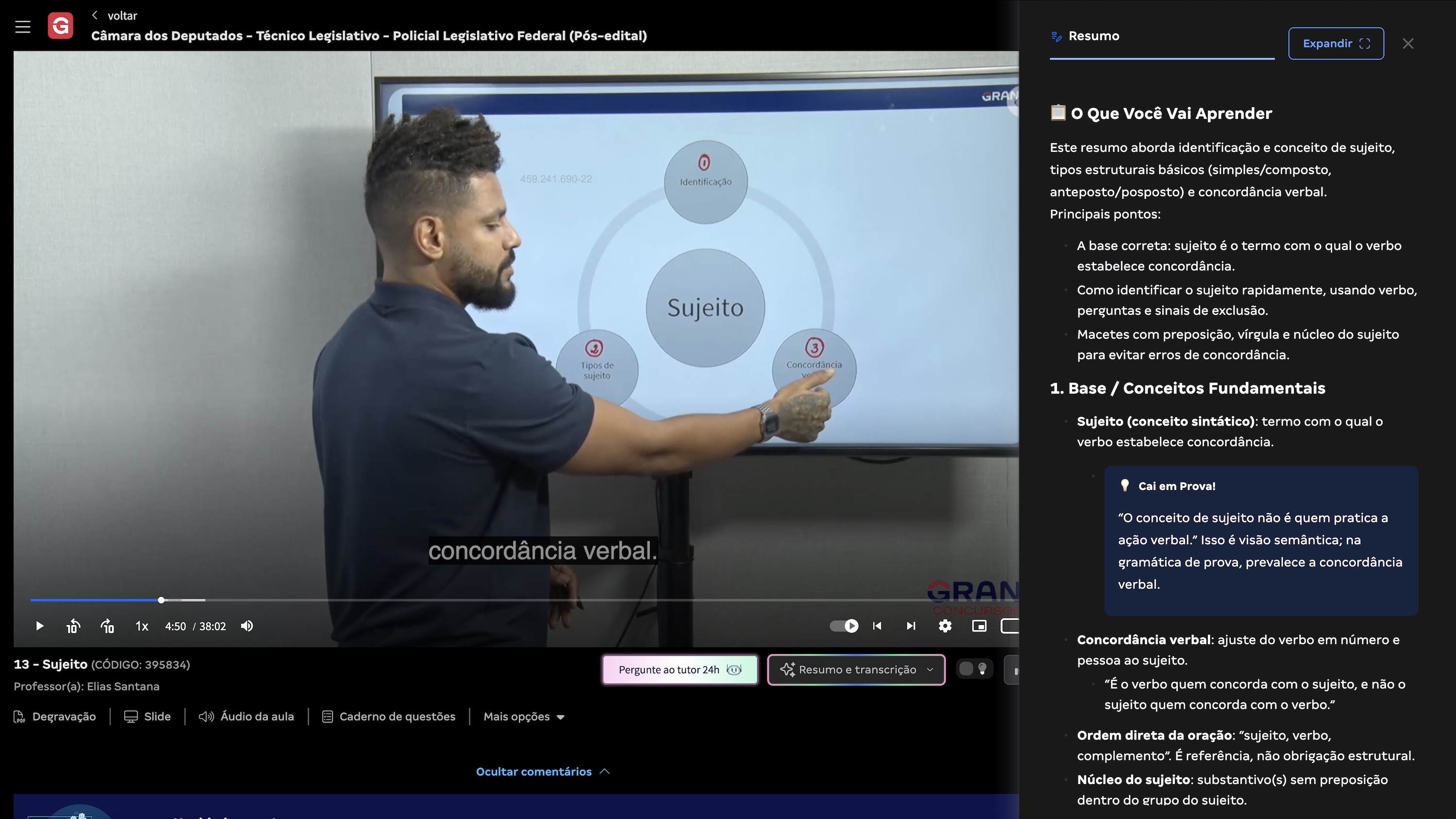Click the Expandir button

(x=1336, y=44)
